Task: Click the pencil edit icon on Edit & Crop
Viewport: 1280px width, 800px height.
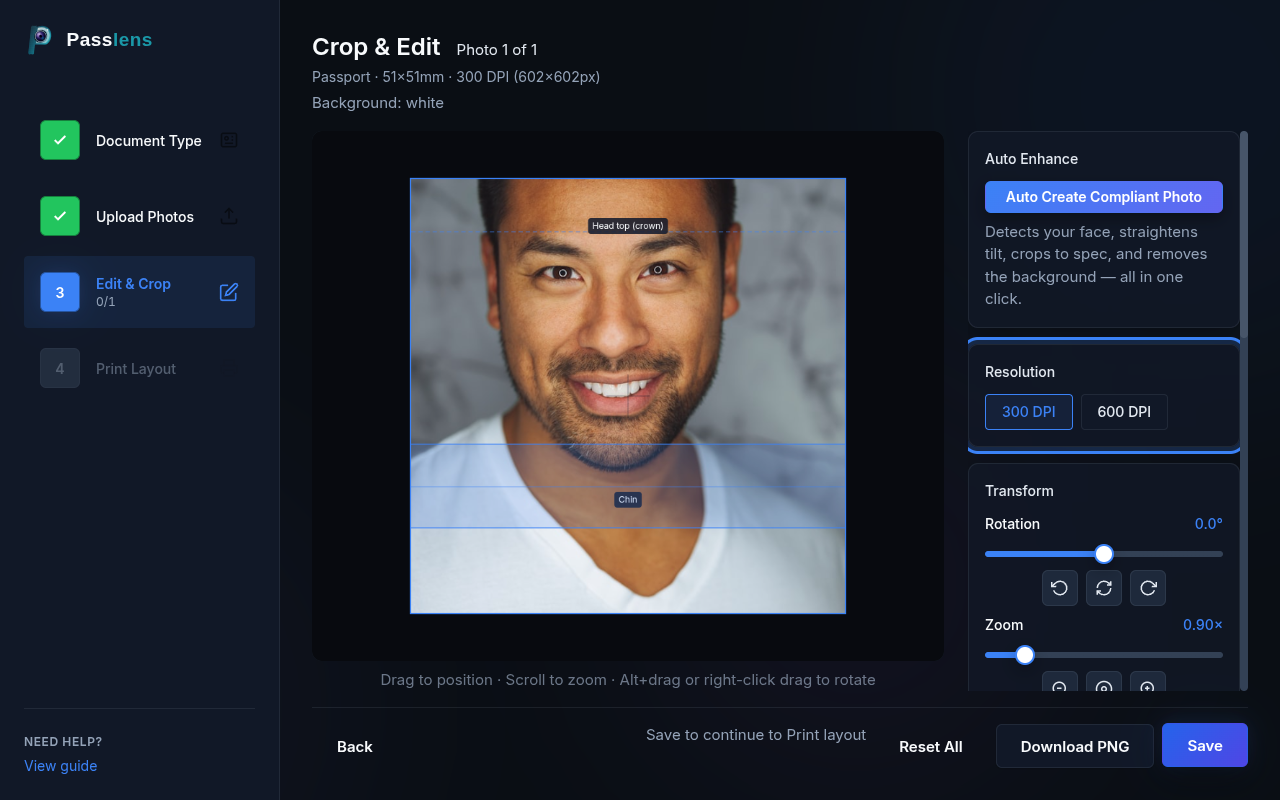Action: 229,292
